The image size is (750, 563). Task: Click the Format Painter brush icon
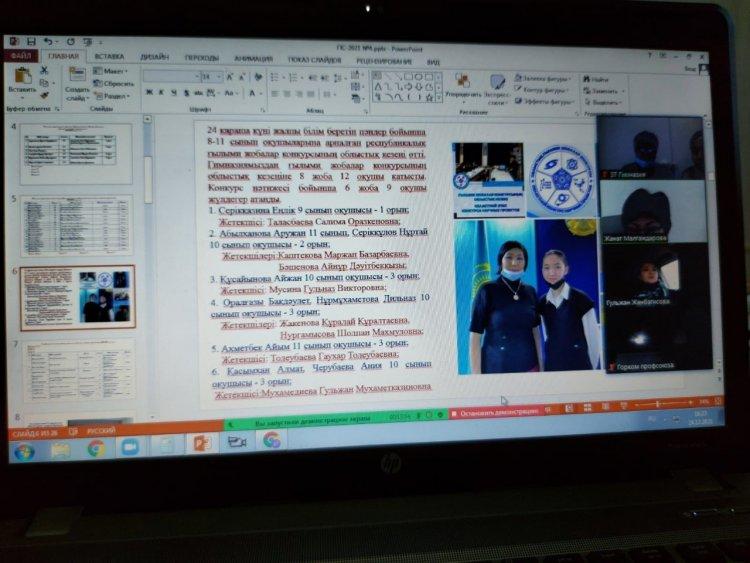44,95
